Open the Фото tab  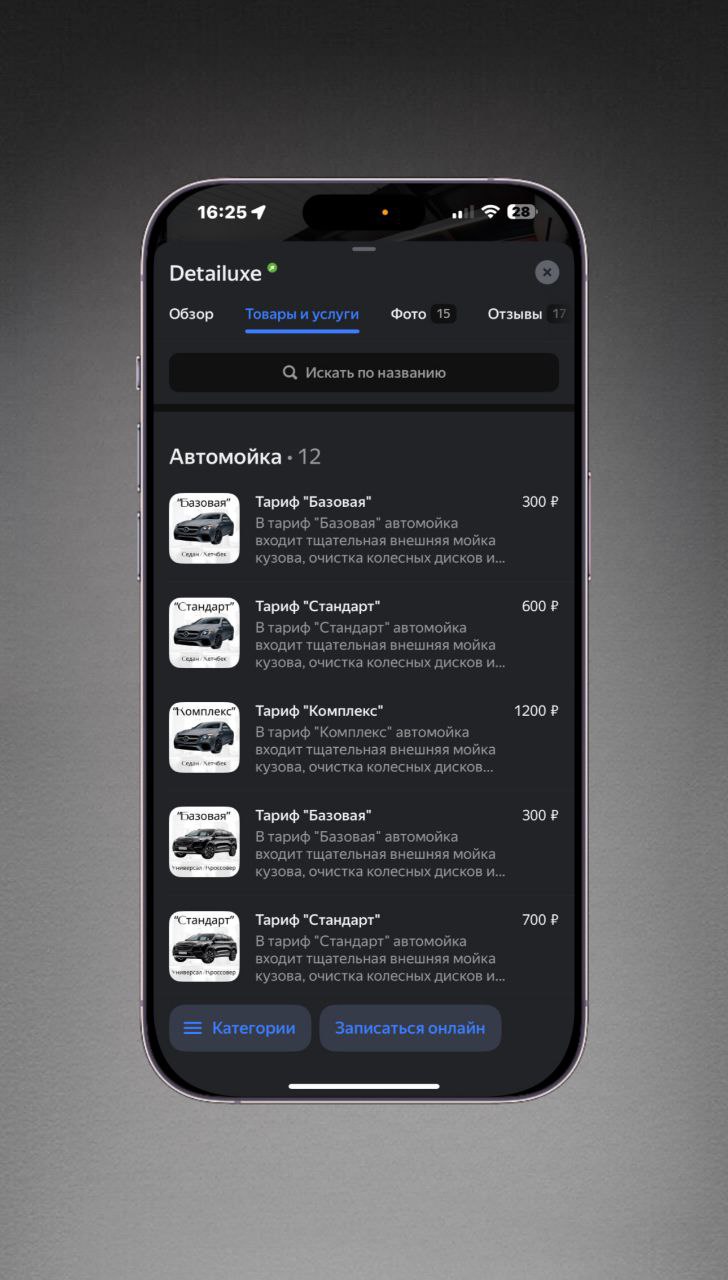click(408, 314)
